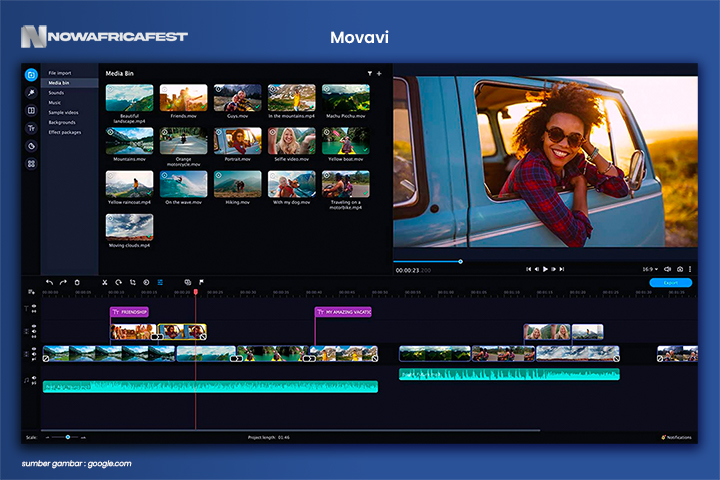Toggle the preview volume speaker
Viewport: 720px width, 480px height.
coord(668,269)
